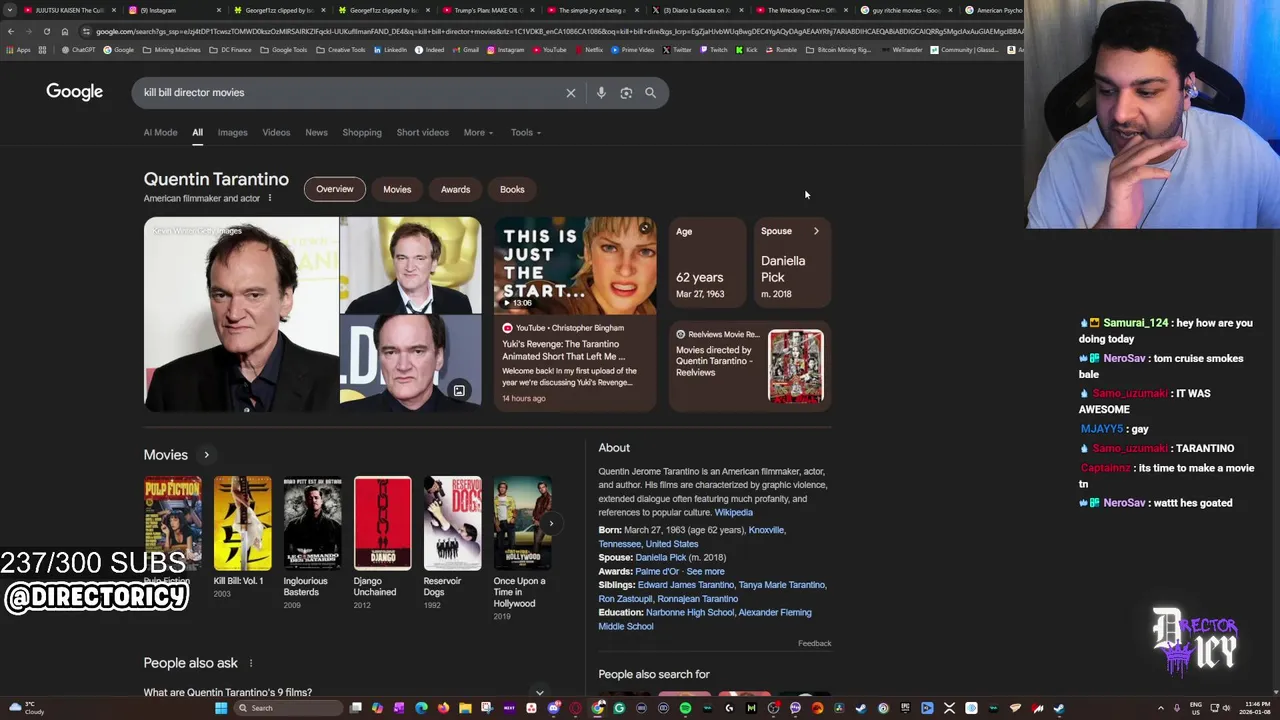Image resolution: width=1280 pixels, height=720 pixels.
Task: Expand the Movies section chevron
Action: [x=206, y=455]
